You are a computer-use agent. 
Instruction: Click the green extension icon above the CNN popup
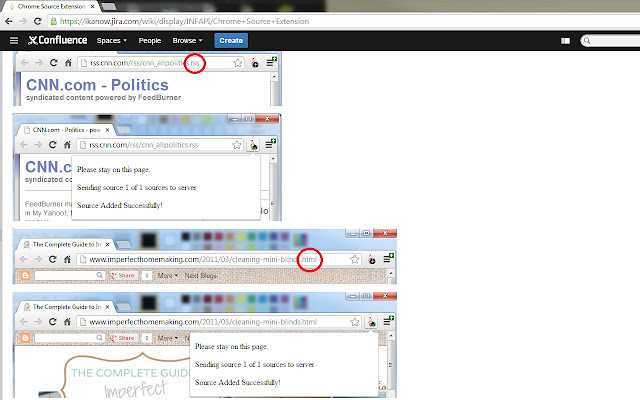point(254,145)
